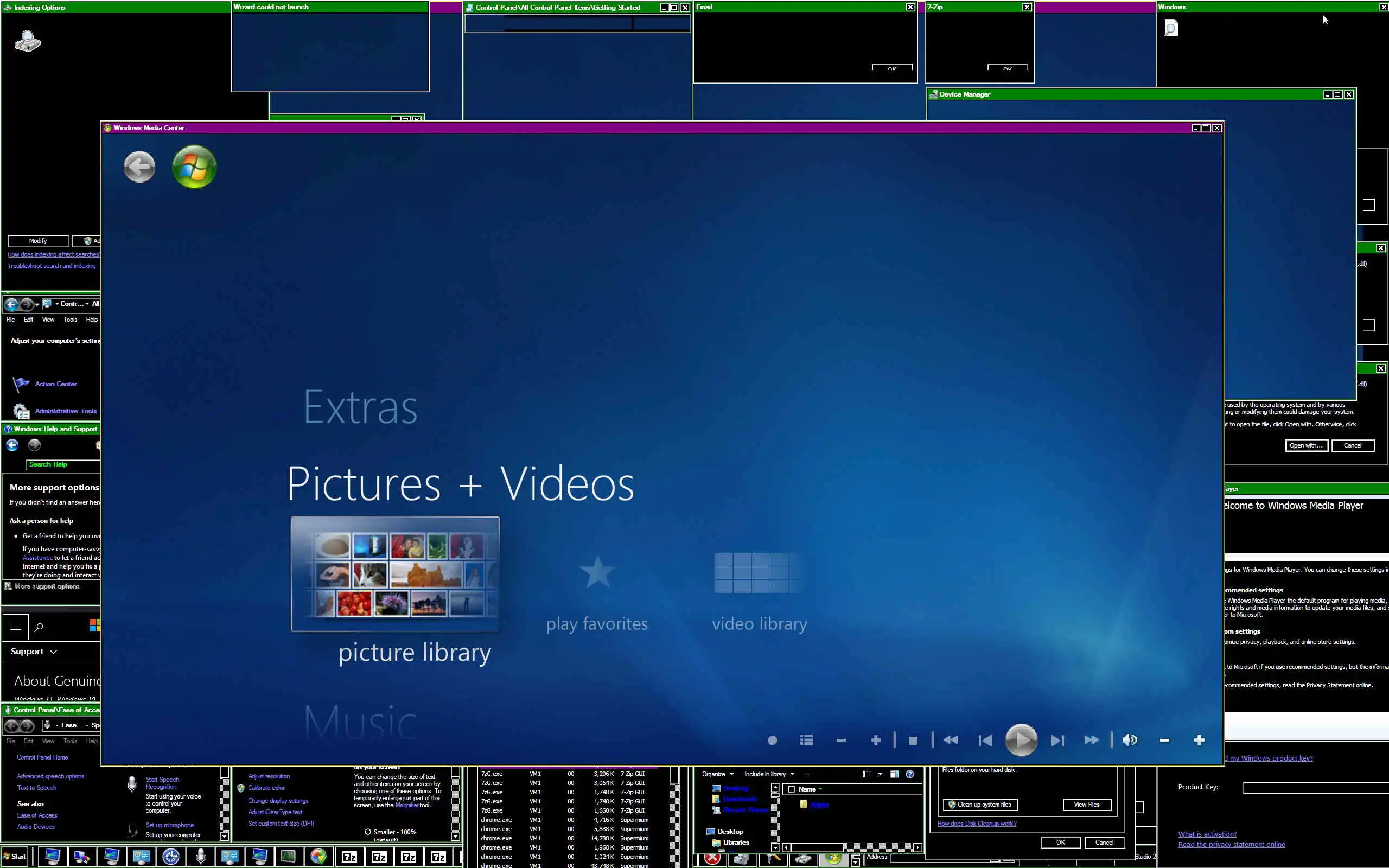Click the green Windows start orb in Media Center
The image size is (1389, 868).
(x=194, y=167)
